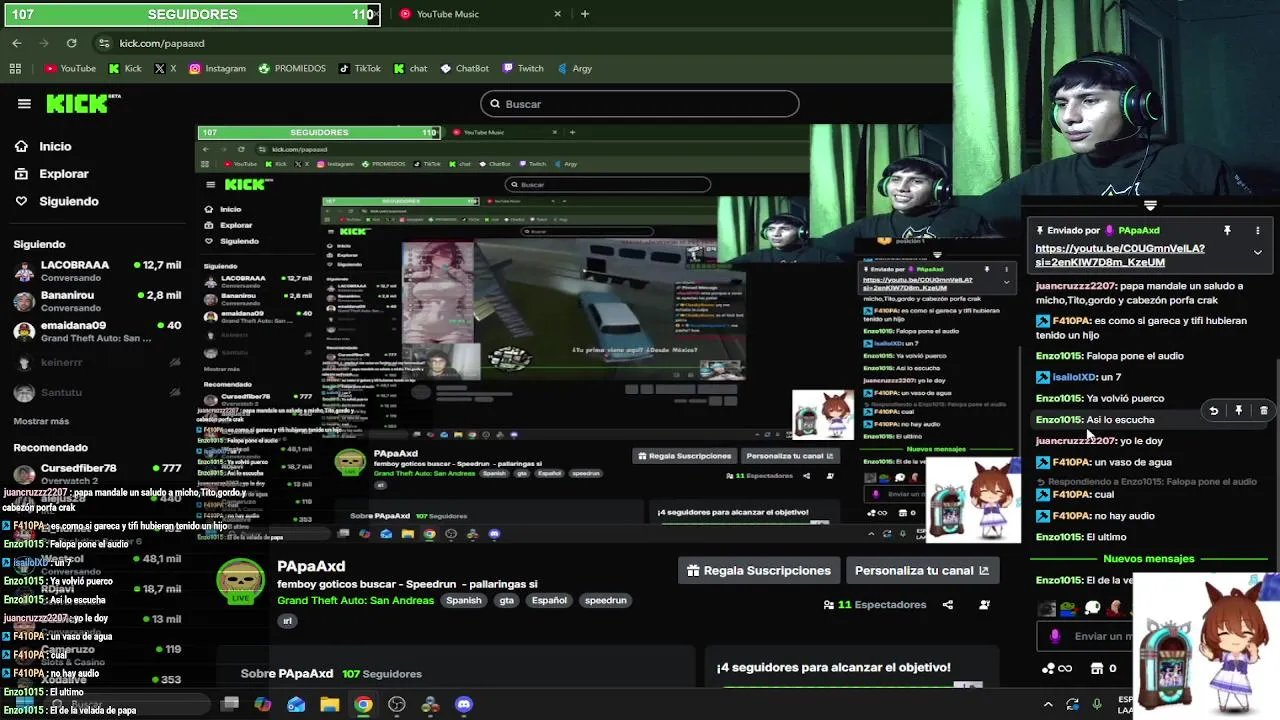Image resolution: width=1280 pixels, height=720 pixels.
Task: Open the Kick hamburger menu
Action: pos(24,104)
